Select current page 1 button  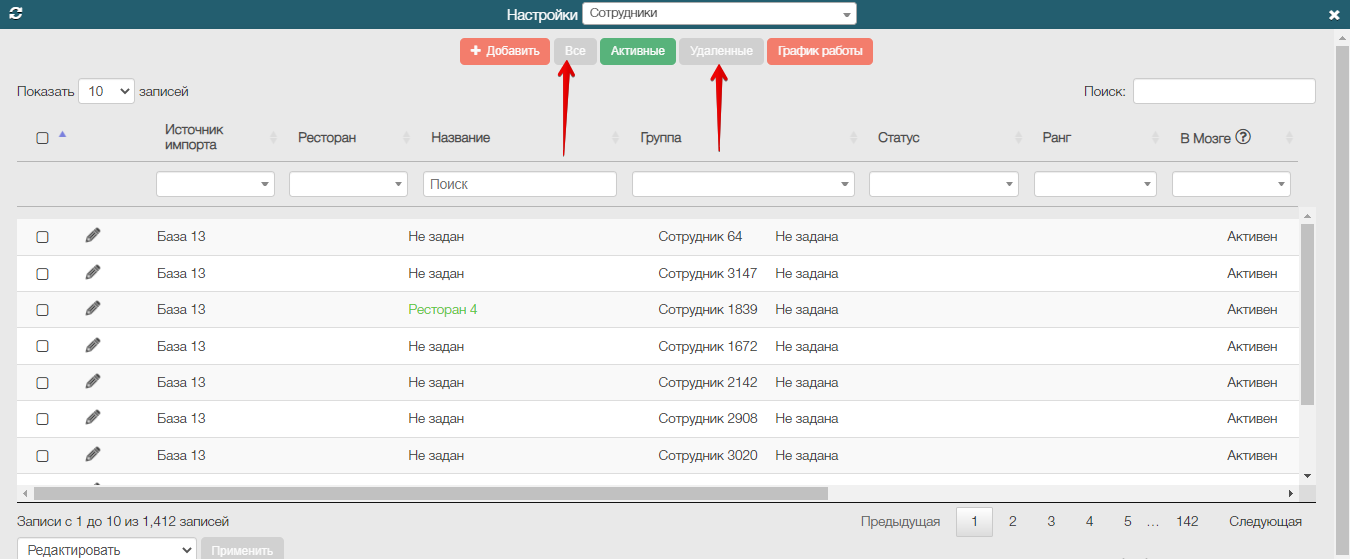[974, 521]
